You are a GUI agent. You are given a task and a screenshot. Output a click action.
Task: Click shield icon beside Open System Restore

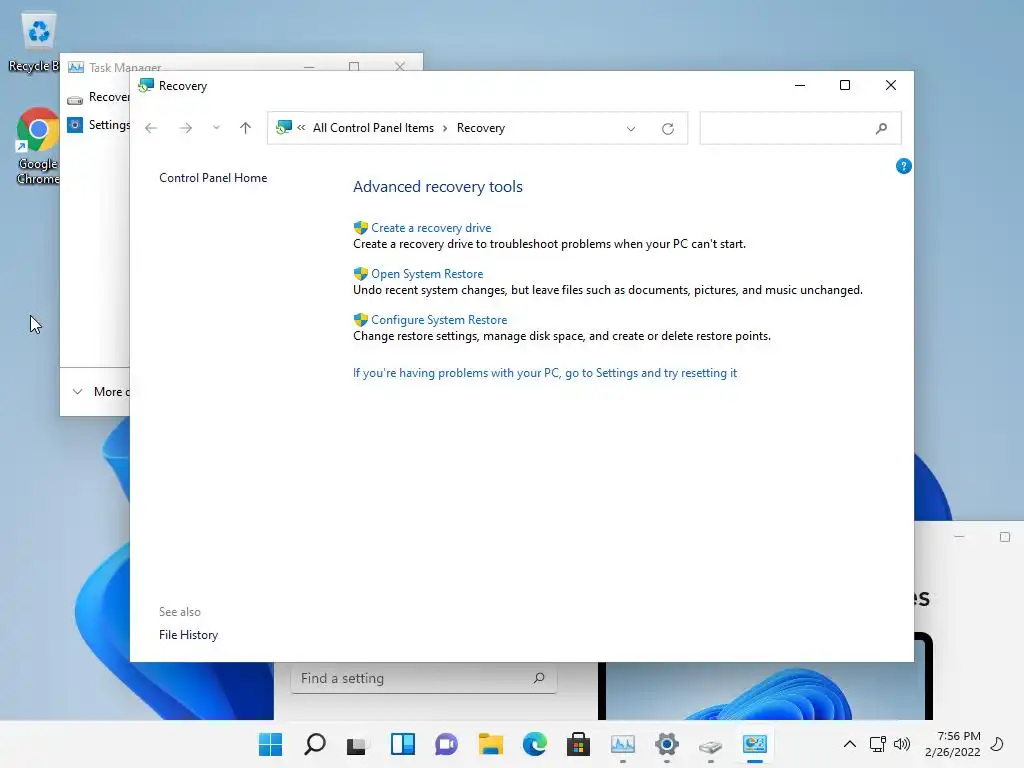[x=360, y=274]
